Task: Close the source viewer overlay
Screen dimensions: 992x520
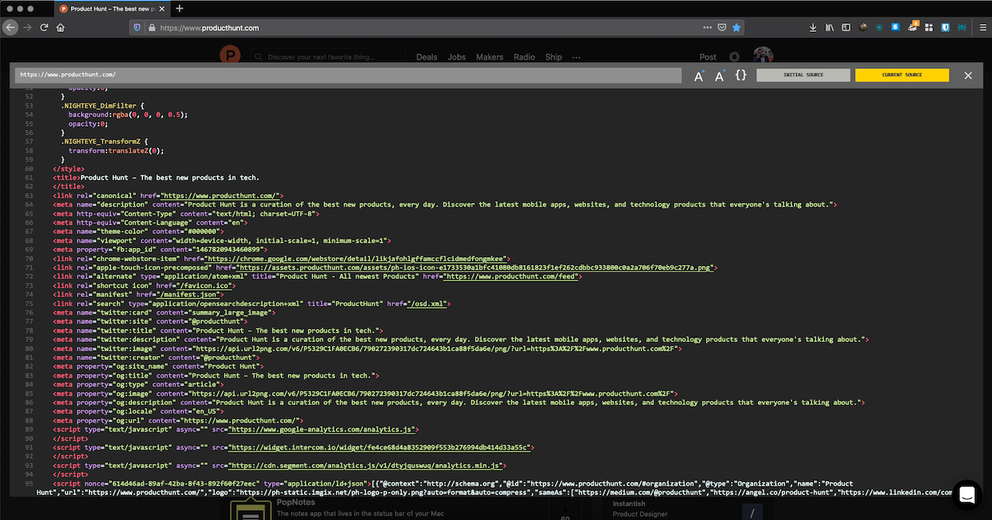Action: pyautogui.click(x=968, y=75)
